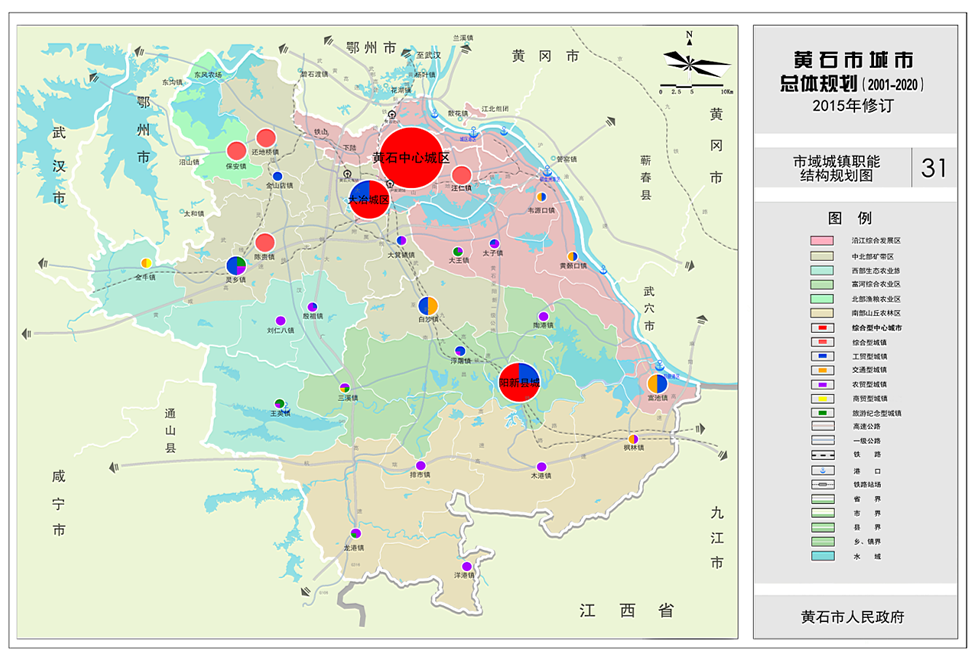The height and width of the screenshot is (657, 979).
Task: Select the purple 排市镇 marker
Action: pos(421,465)
